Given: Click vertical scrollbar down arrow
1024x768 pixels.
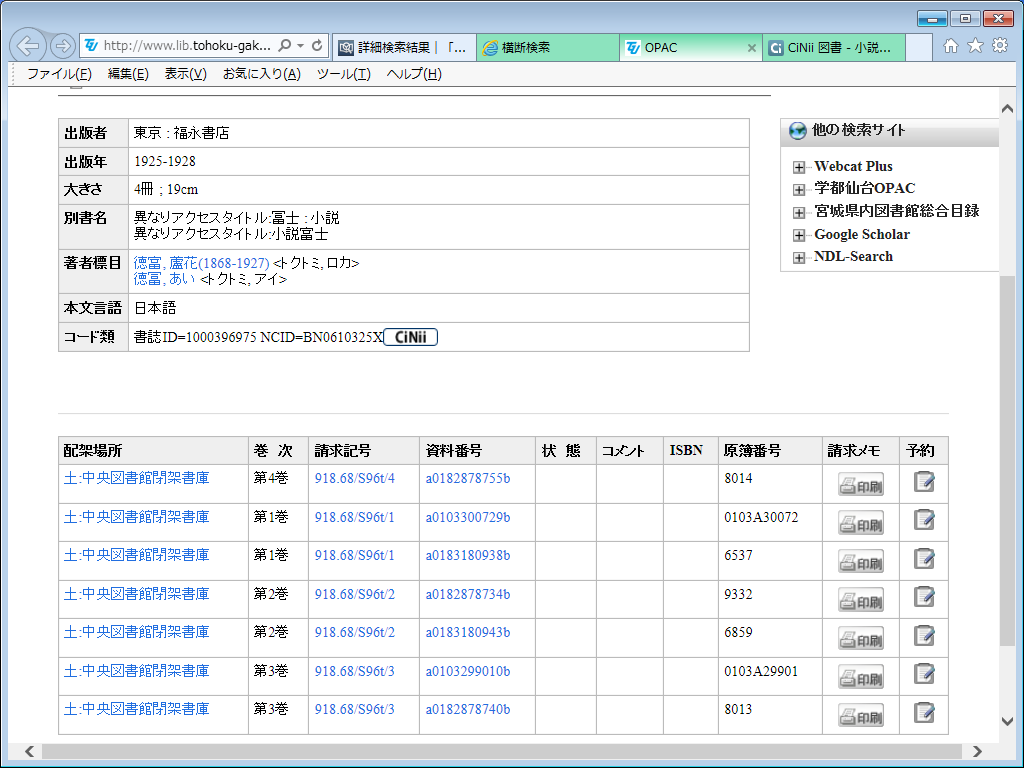Looking at the screenshot, I should 1007,721.
